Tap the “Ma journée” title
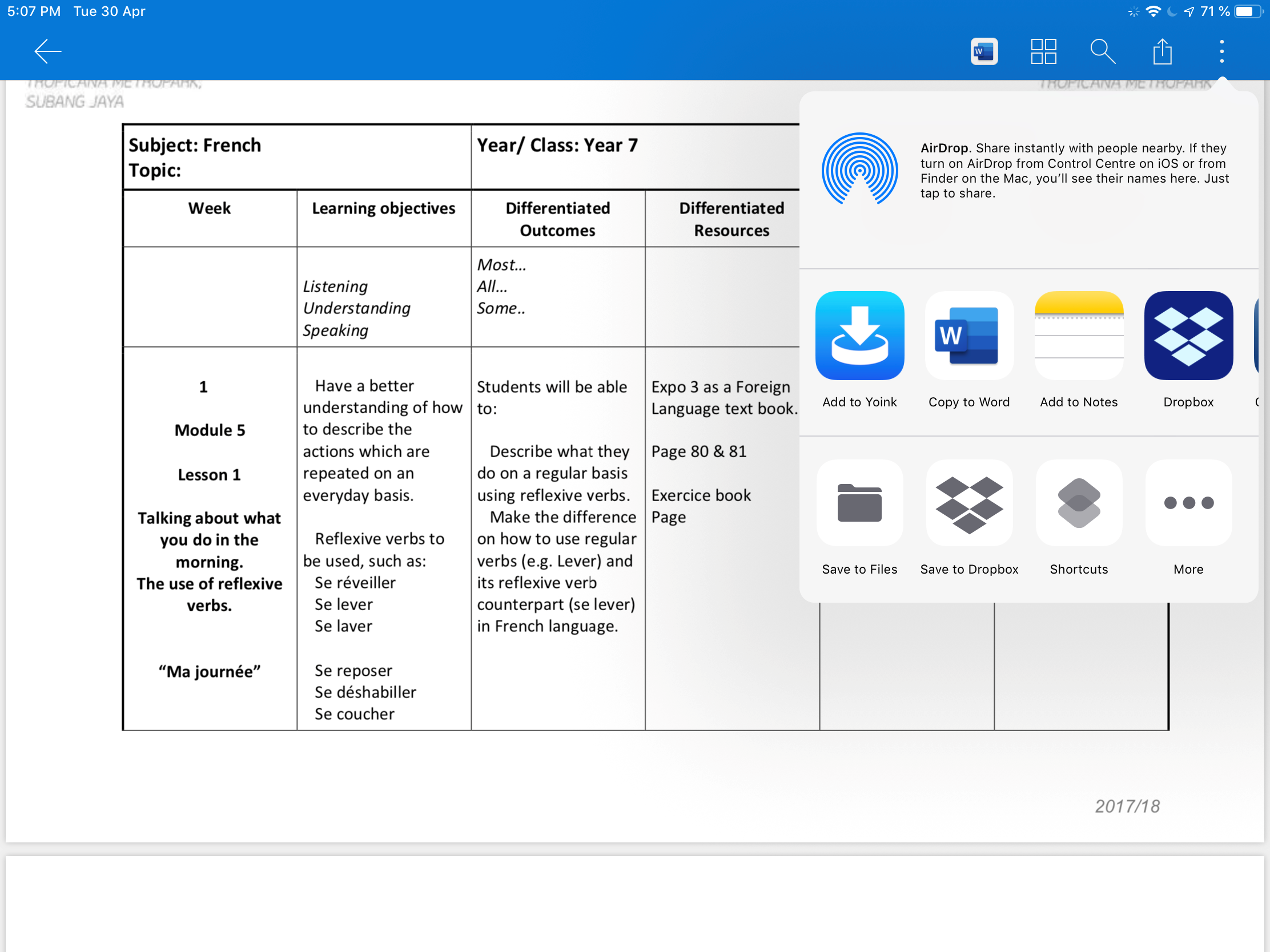 (210, 671)
